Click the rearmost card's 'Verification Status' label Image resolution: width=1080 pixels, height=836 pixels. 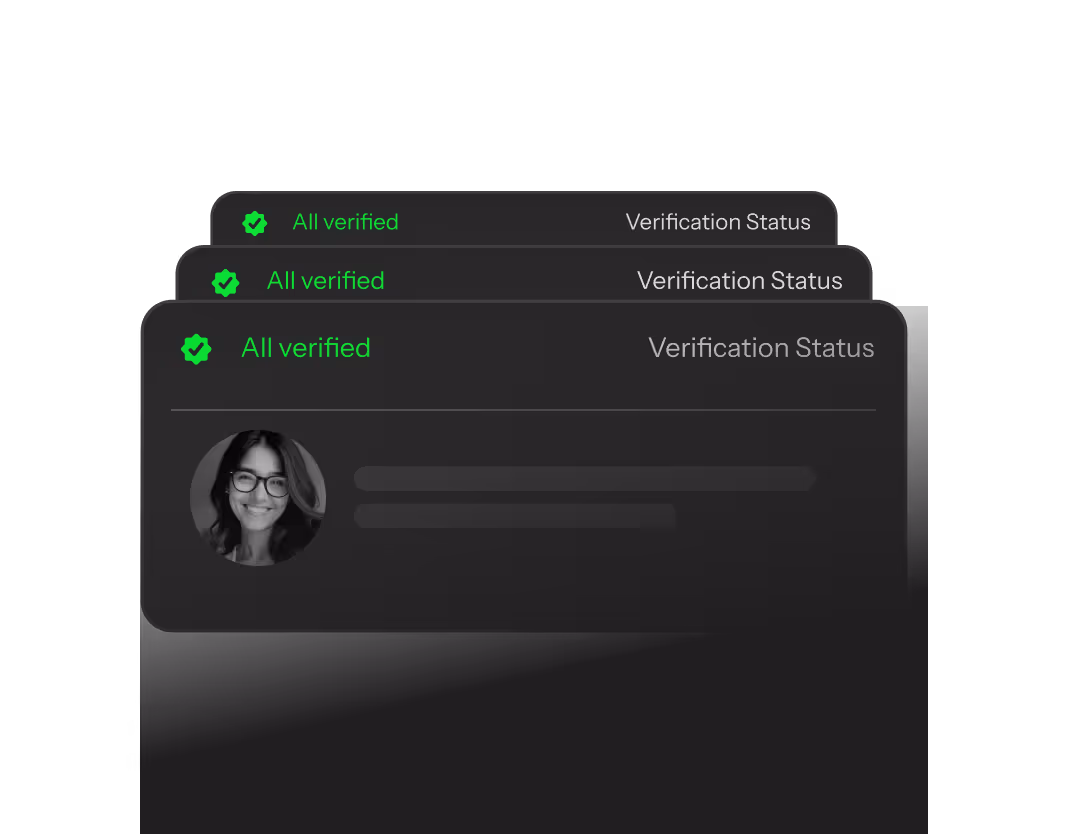718,222
